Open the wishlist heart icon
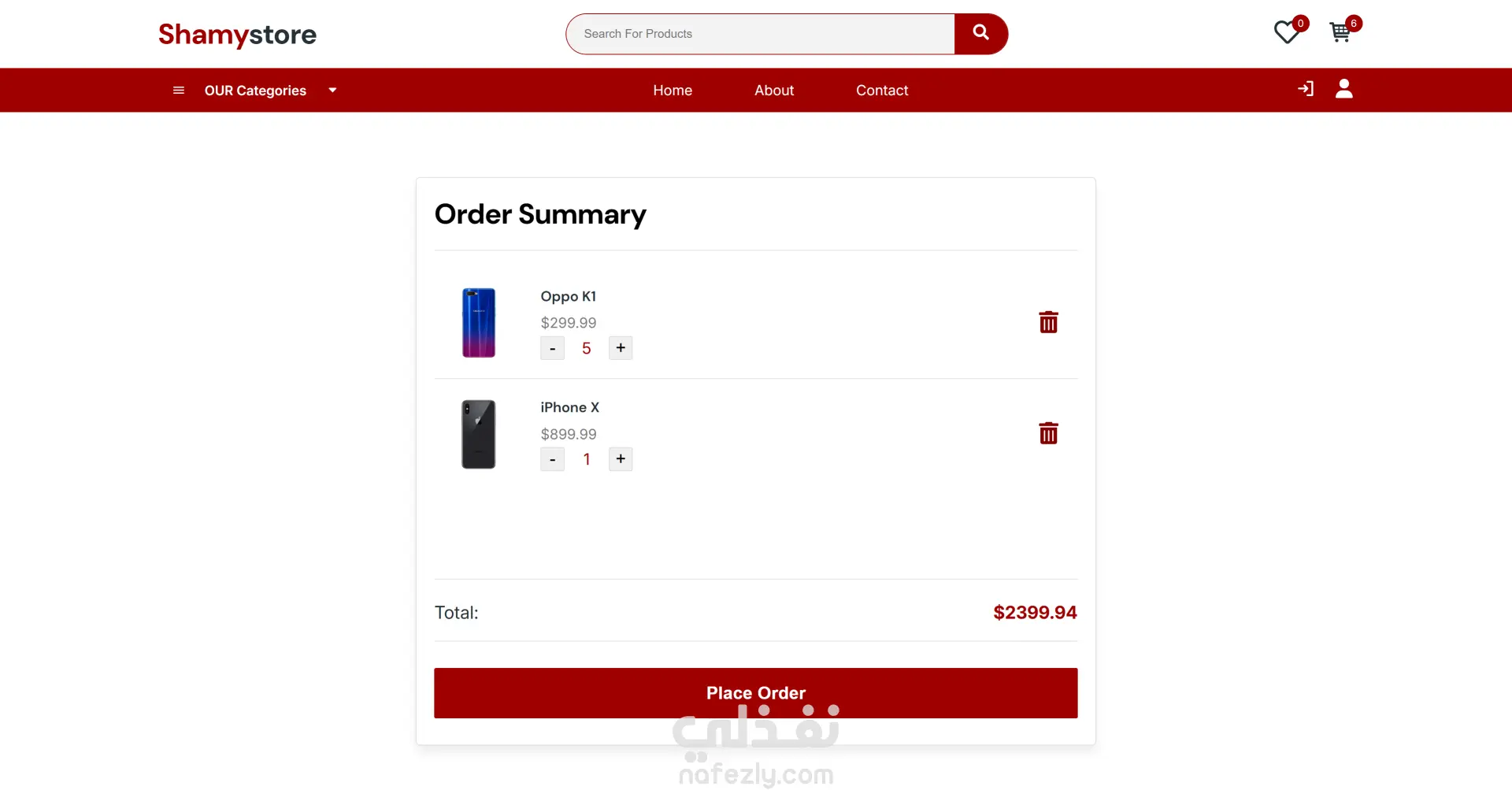 coord(1287,33)
